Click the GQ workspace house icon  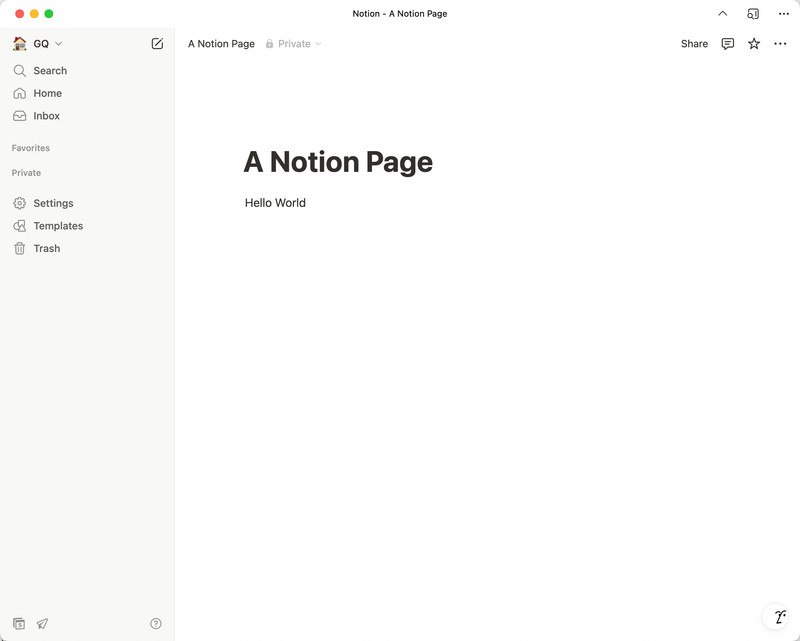coord(19,43)
